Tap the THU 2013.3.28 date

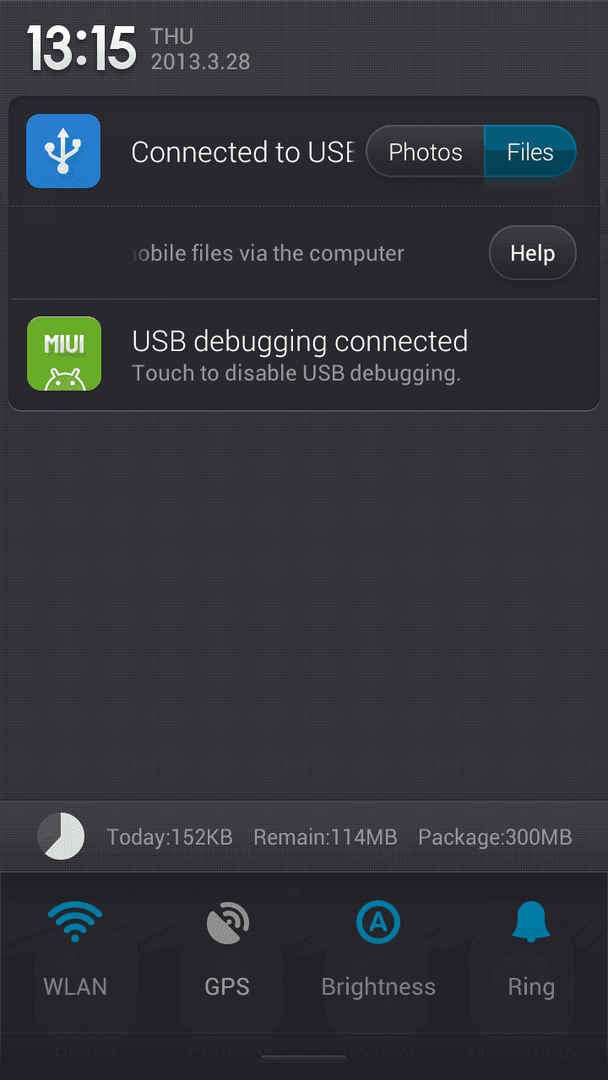point(200,49)
